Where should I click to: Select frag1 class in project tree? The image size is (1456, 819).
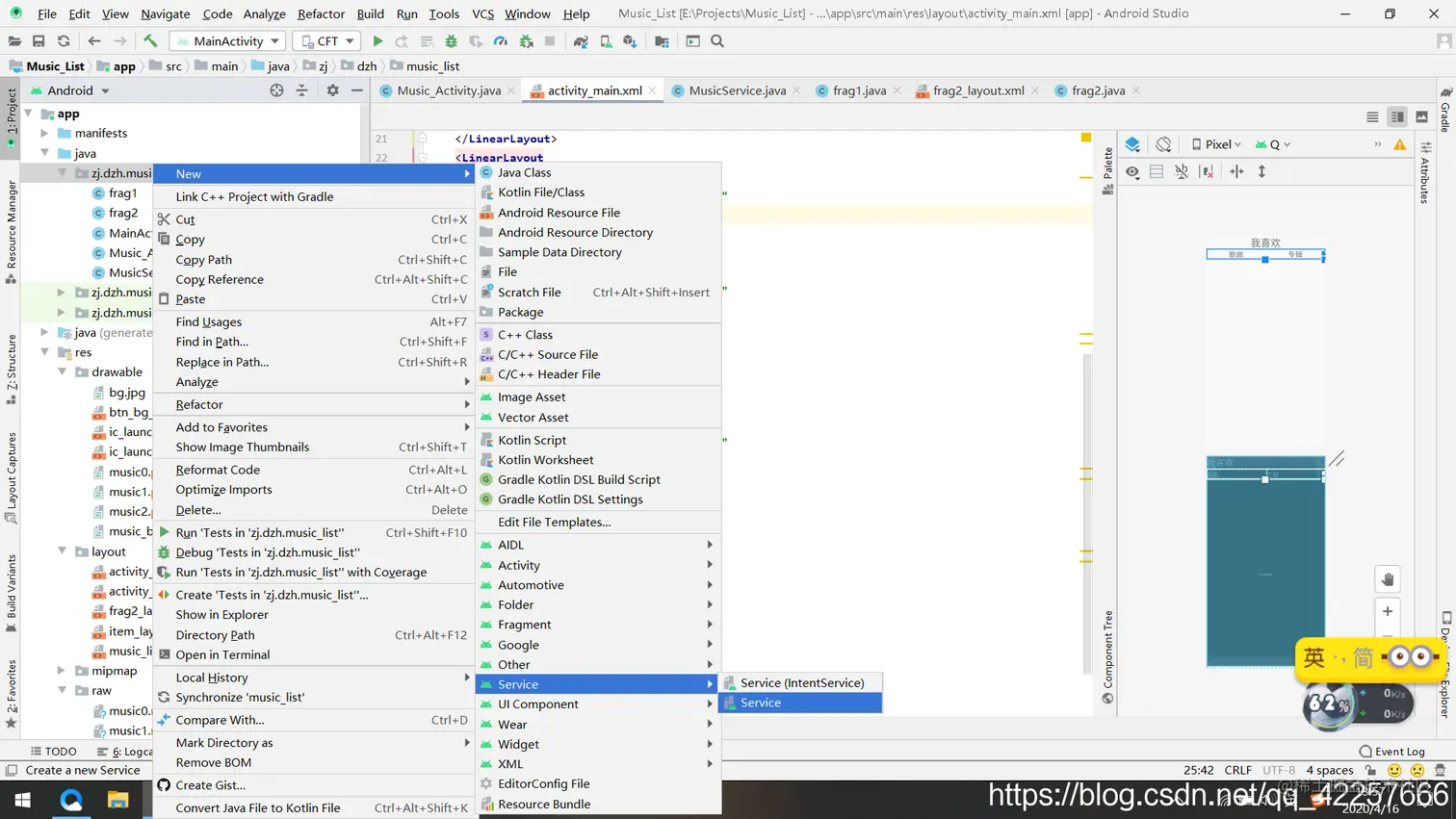click(x=115, y=193)
